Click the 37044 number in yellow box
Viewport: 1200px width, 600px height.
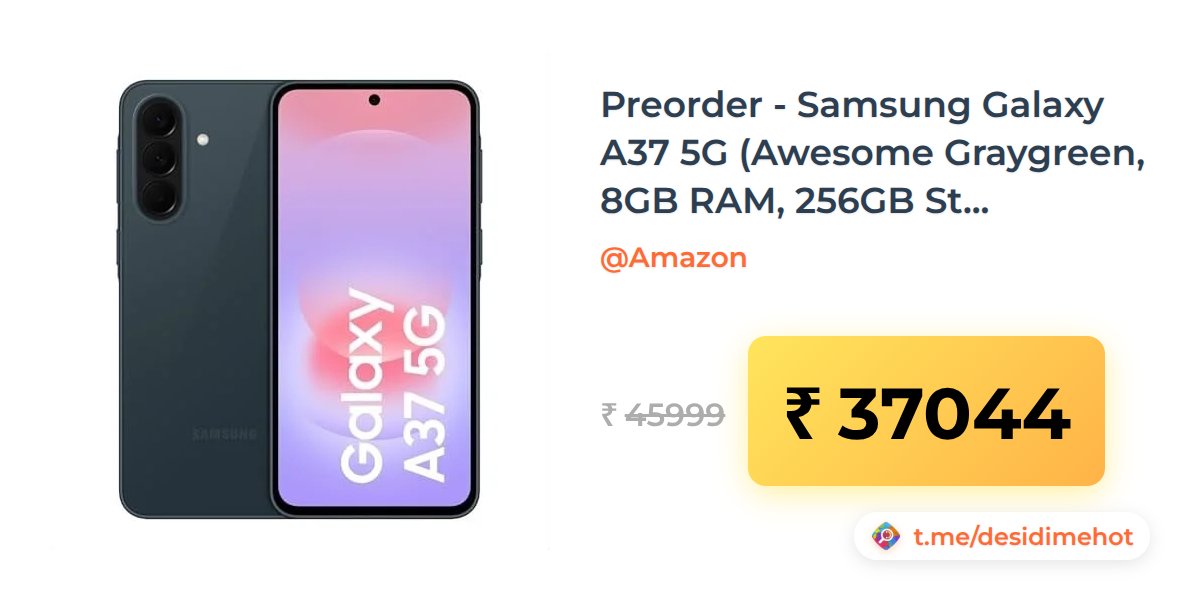click(953, 414)
